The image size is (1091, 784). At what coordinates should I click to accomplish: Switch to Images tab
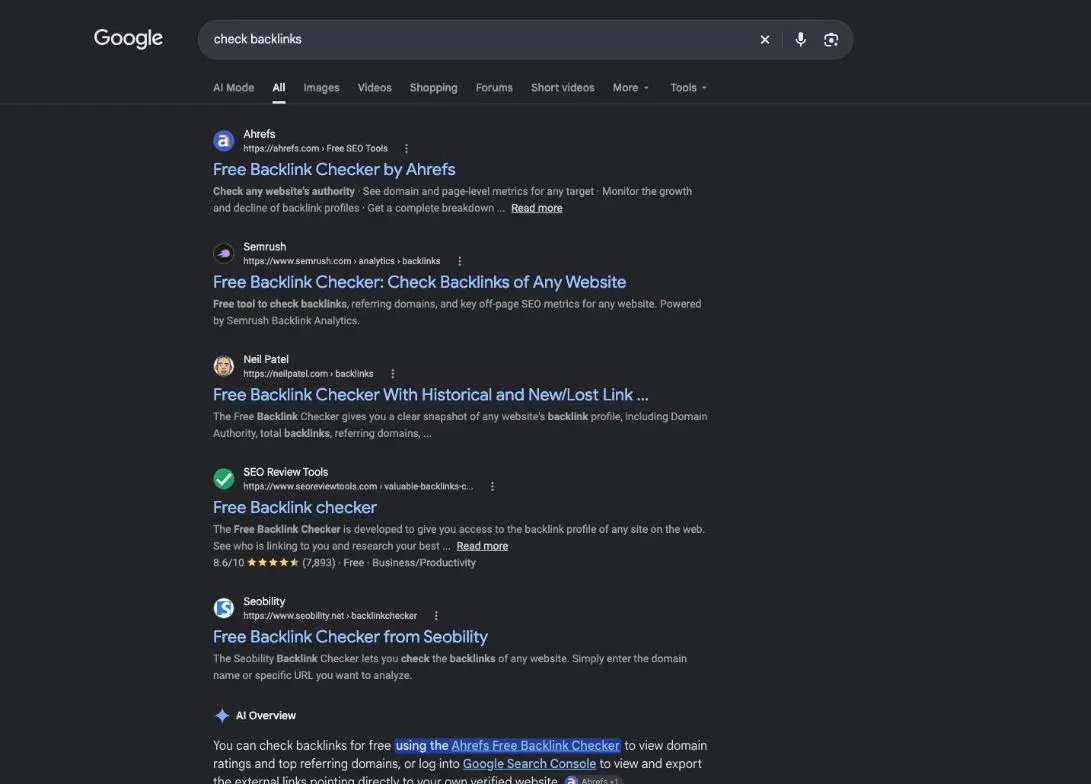click(x=321, y=88)
